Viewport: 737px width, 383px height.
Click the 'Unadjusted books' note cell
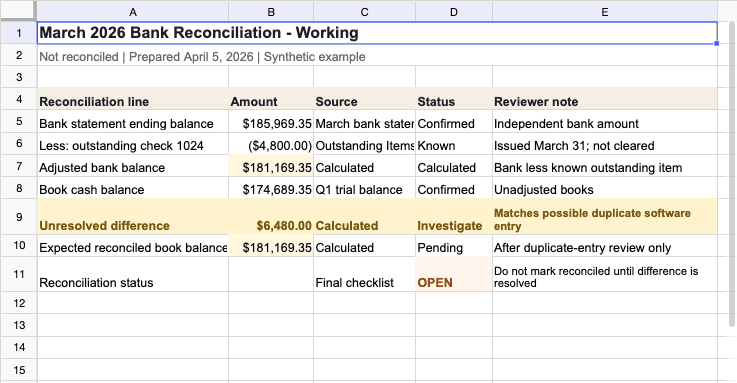point(605,188)
